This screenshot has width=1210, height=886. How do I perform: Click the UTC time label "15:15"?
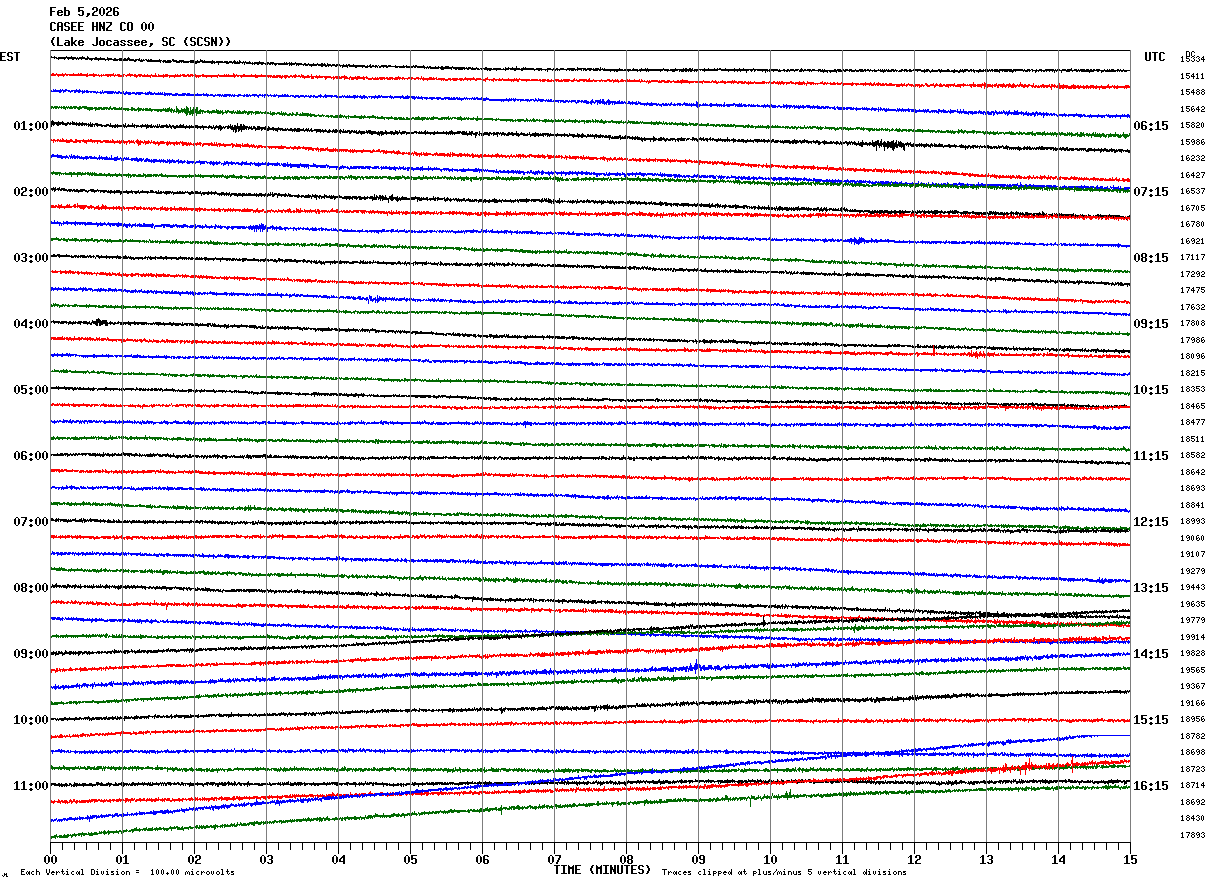pos(1151,720)
